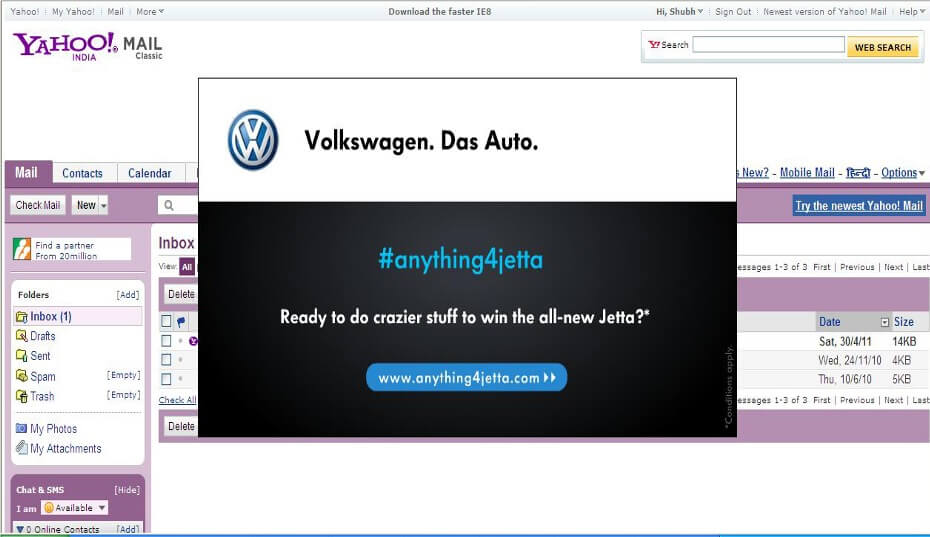
Task: Open the Help dropdown
Action: coord(912,11)
